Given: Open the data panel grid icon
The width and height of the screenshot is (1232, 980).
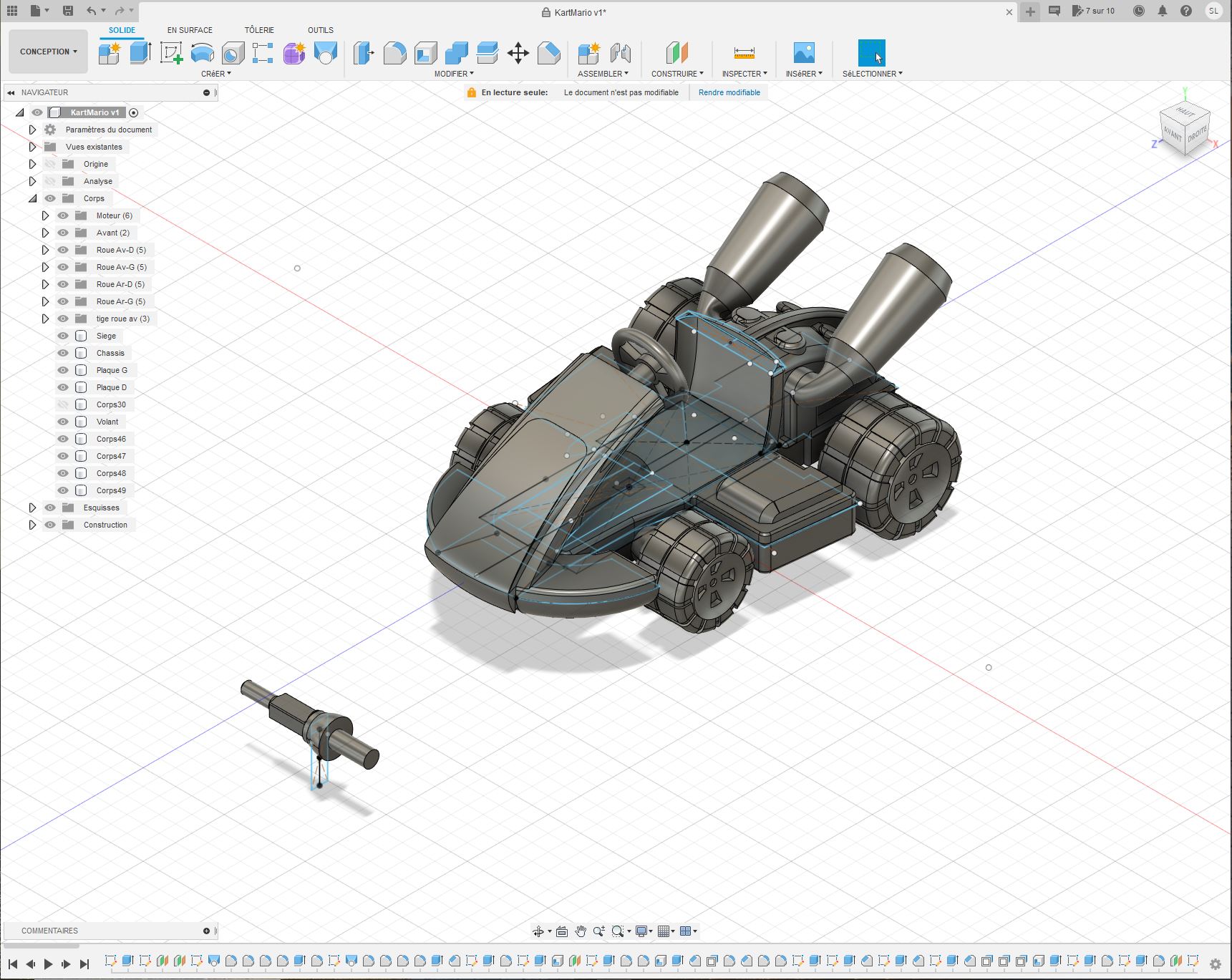Looking at the screenshot, I should tap(12, 11).
